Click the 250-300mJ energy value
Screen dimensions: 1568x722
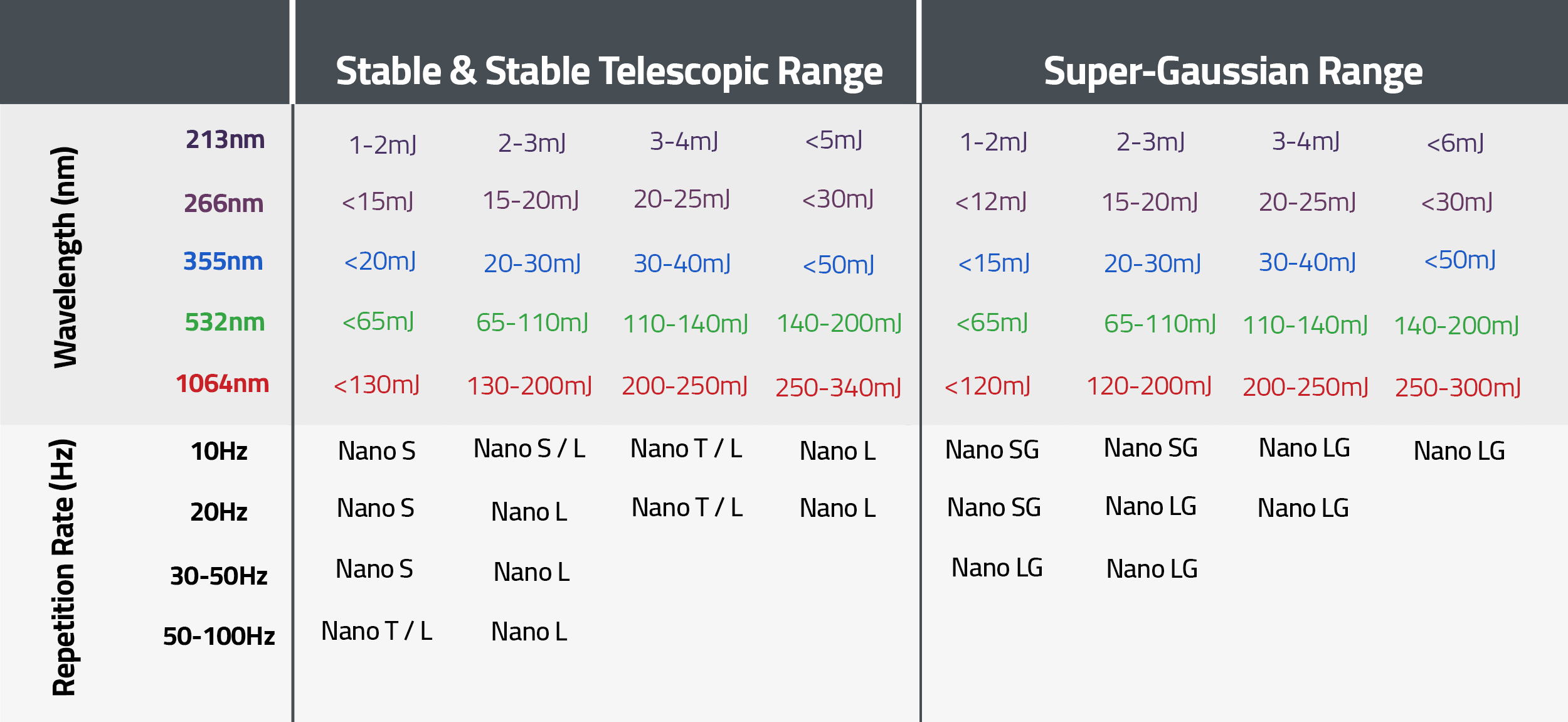(1458, 388)
